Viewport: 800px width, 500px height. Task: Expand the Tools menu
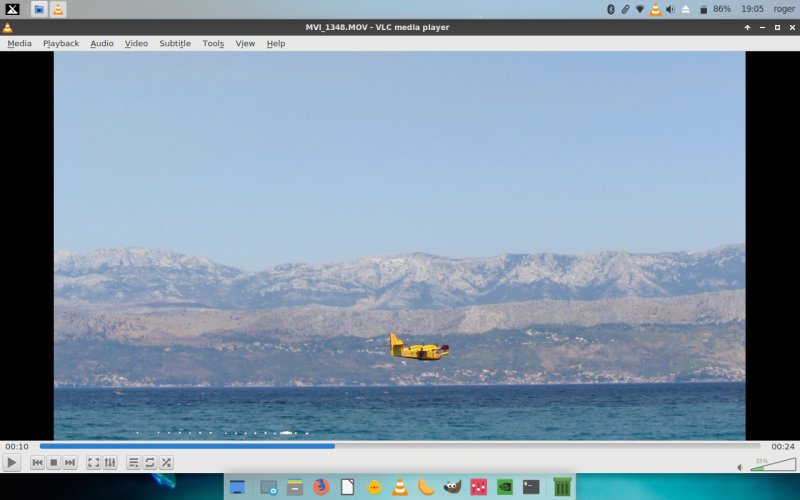tap(213, 43)
